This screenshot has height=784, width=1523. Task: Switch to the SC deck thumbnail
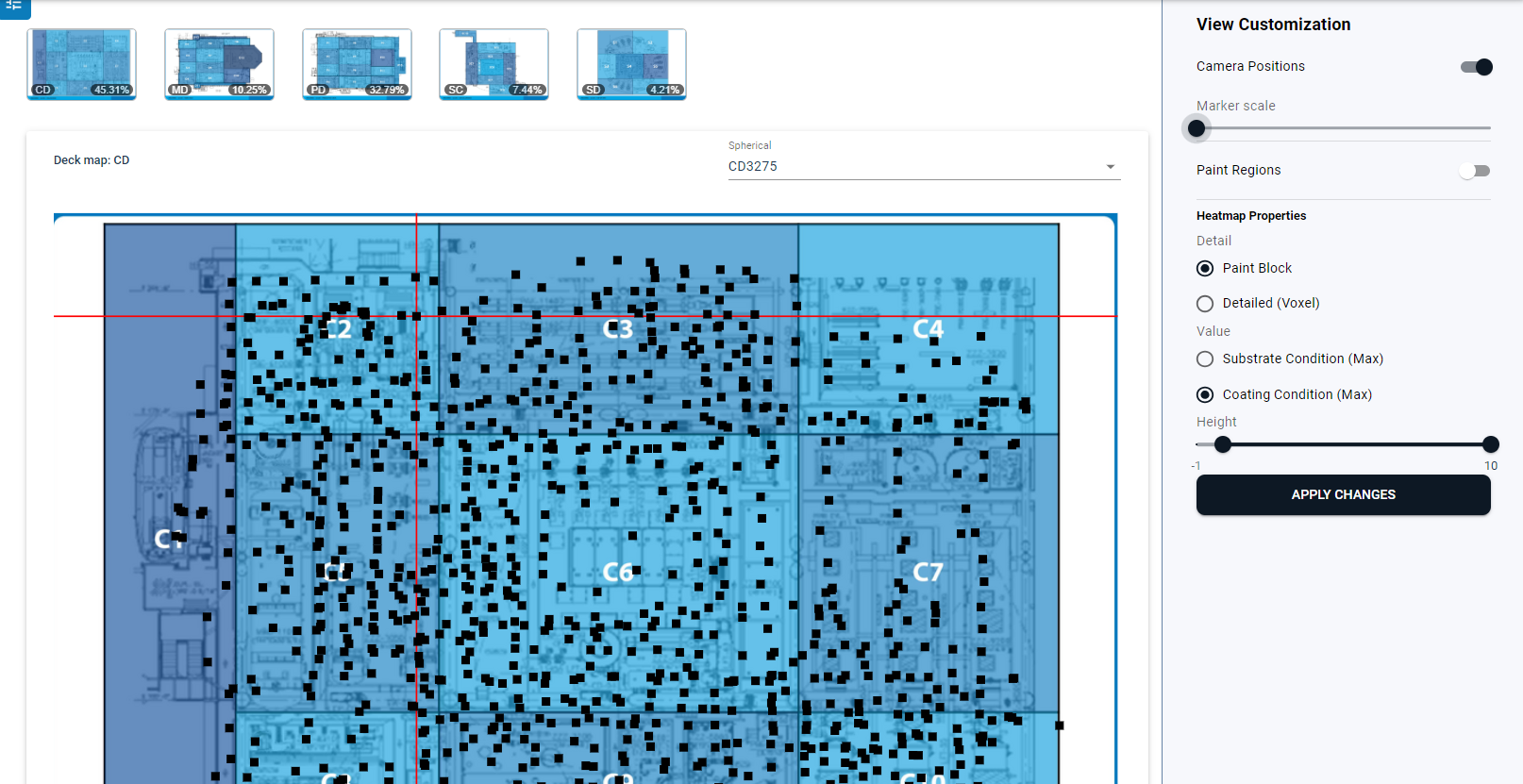point(494,63)
